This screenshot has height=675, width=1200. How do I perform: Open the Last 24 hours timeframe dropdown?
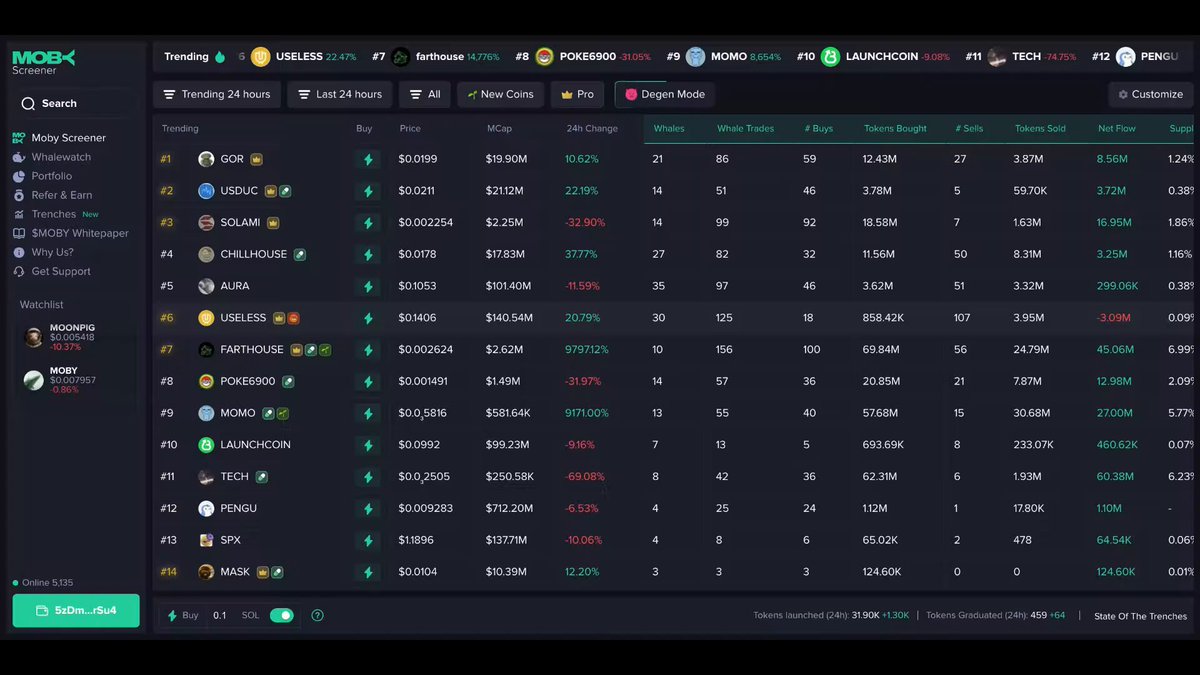(x=339, y=94)
